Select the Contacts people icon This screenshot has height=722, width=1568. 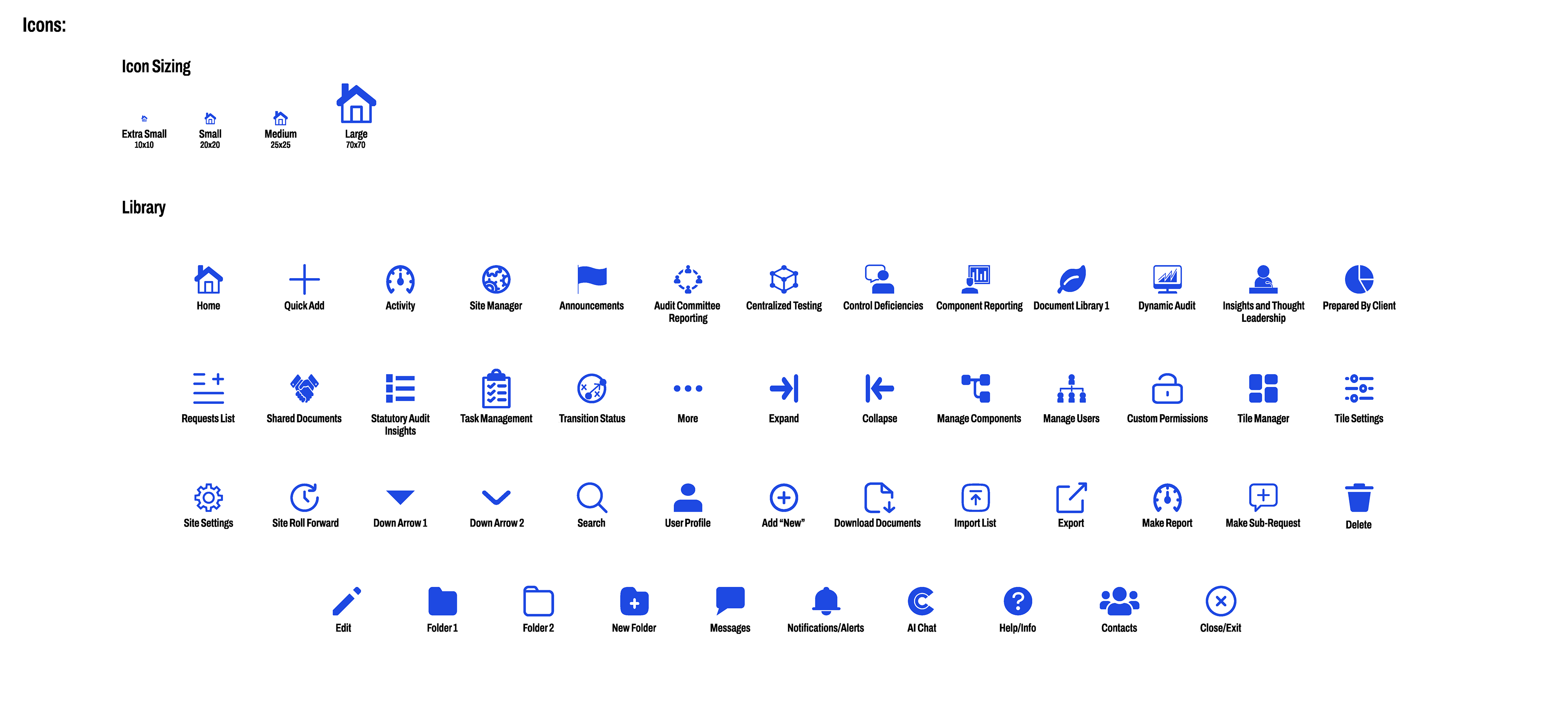click(1119, 602)
